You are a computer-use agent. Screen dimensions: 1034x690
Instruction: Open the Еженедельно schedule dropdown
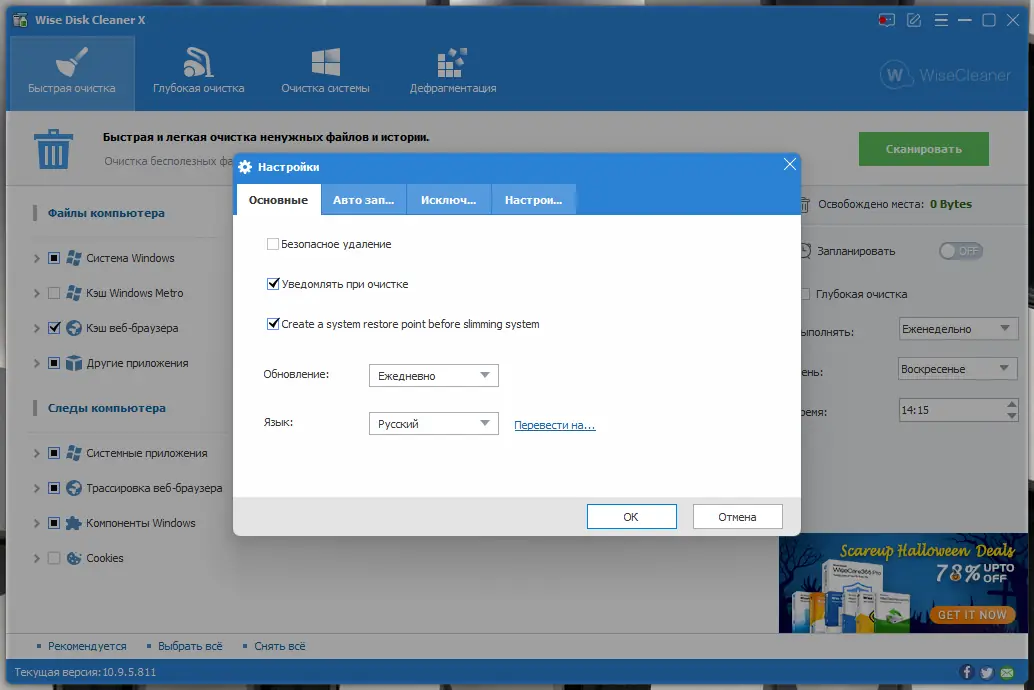958,329
